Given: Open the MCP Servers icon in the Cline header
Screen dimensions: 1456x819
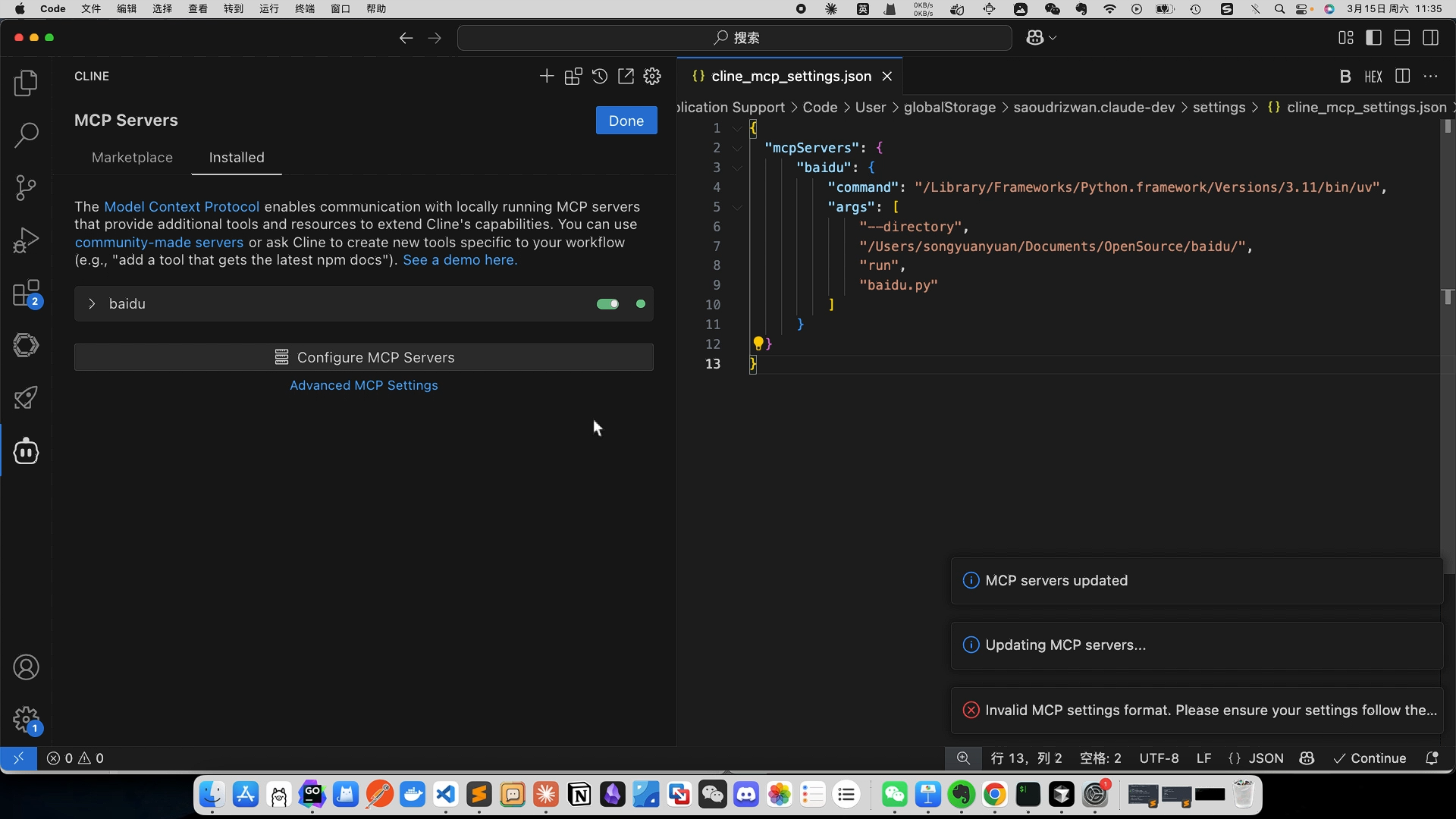Looking at the screenshot, I should point(573,76).
